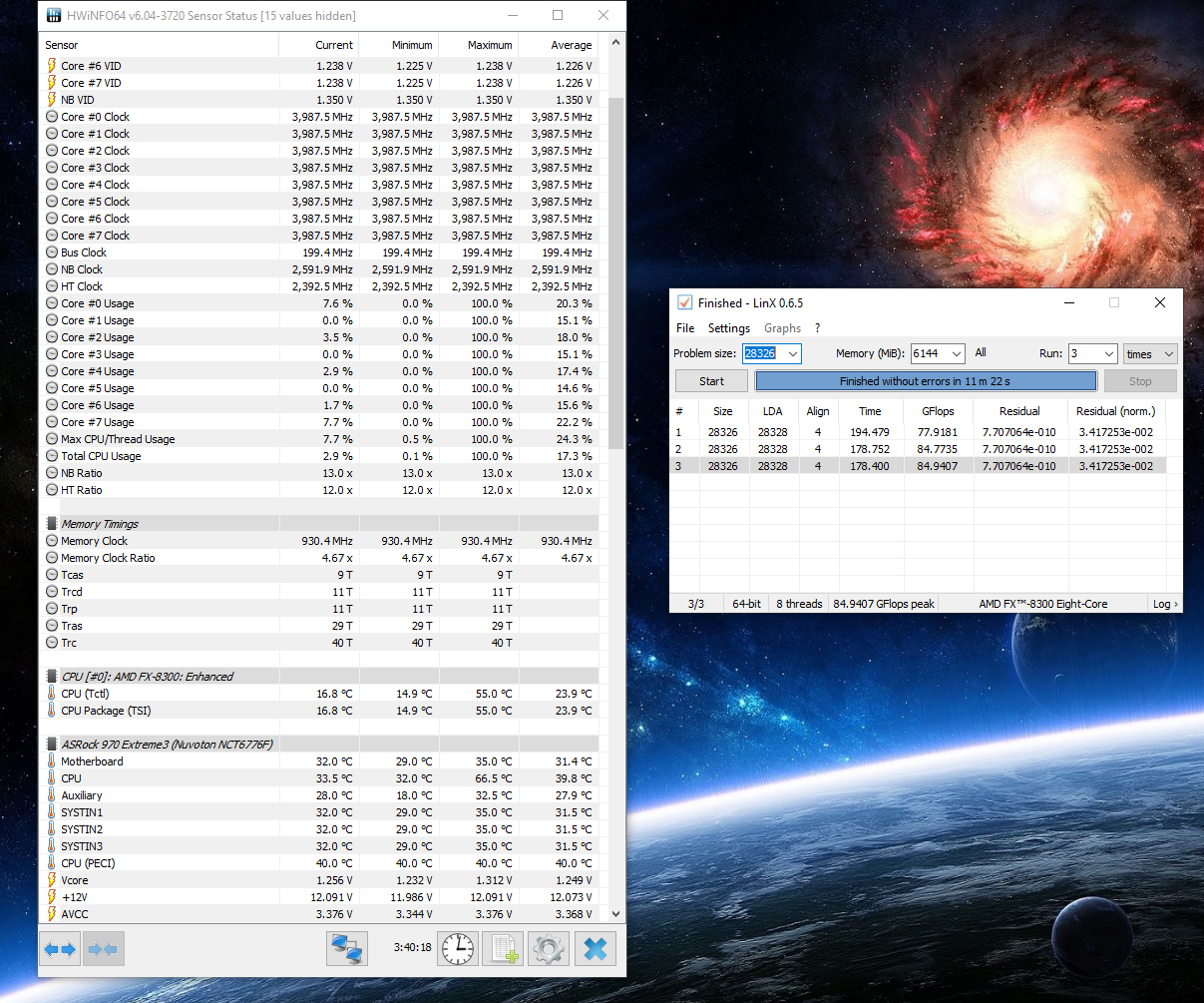Sort by the Current column header in HWiNFO
The width and height of the screenshot is (1204, 1003).
pyautogui.click(x=318, y=45)
